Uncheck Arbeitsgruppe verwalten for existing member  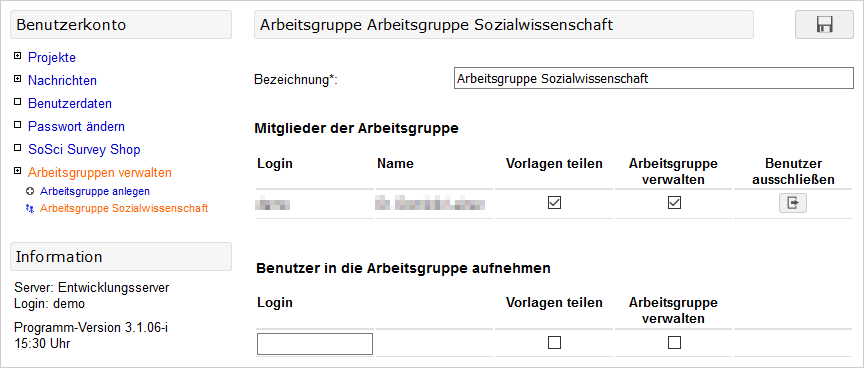pos(674,203)
